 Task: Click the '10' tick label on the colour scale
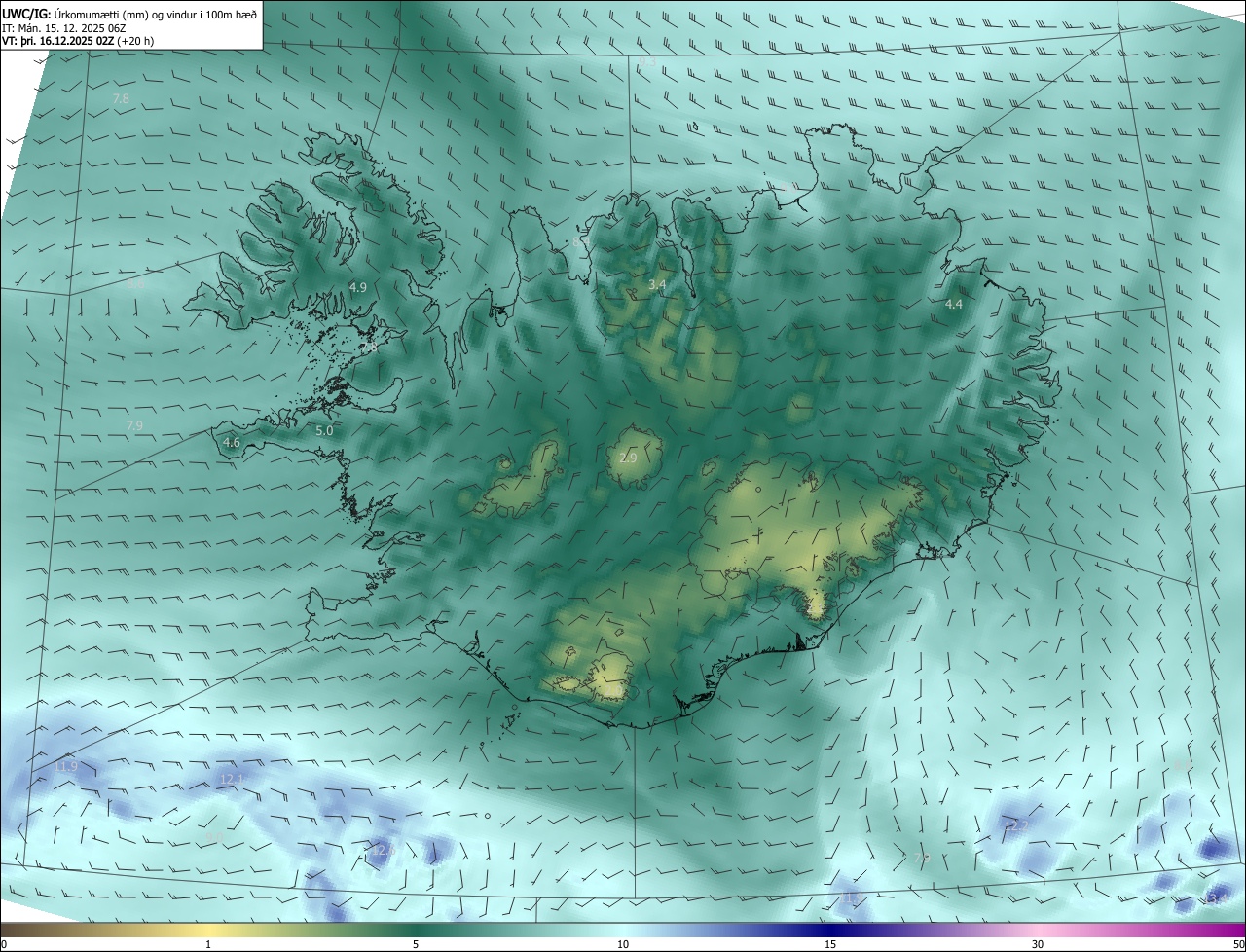(623, 944)
